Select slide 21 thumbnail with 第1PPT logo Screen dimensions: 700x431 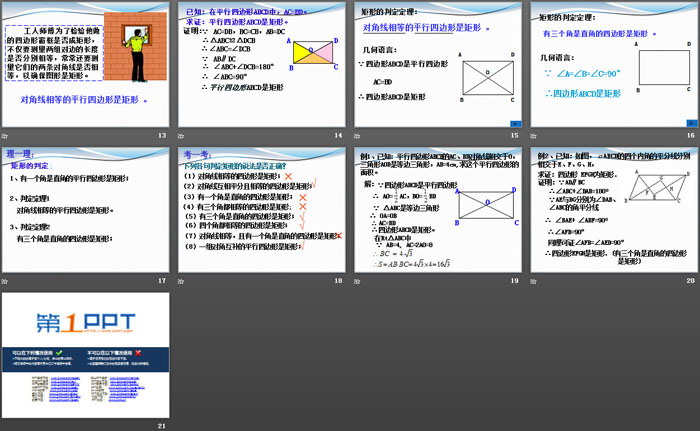(x=86, y=355)
